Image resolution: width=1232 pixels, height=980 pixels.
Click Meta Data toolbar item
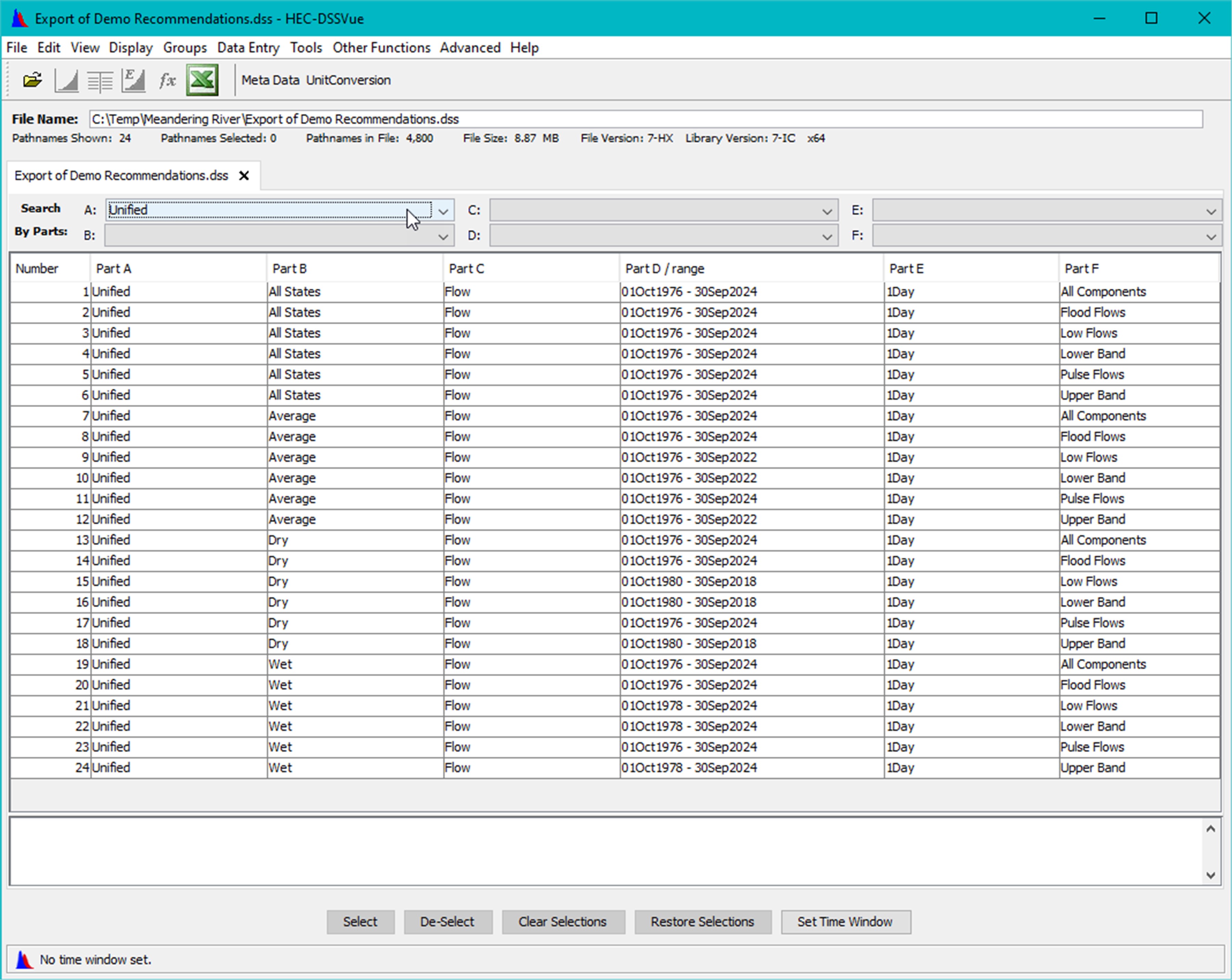point(270,80)
